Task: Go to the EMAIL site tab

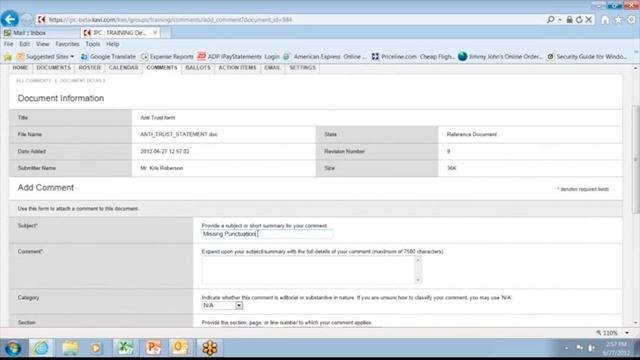Action: [x=272, y=68]
